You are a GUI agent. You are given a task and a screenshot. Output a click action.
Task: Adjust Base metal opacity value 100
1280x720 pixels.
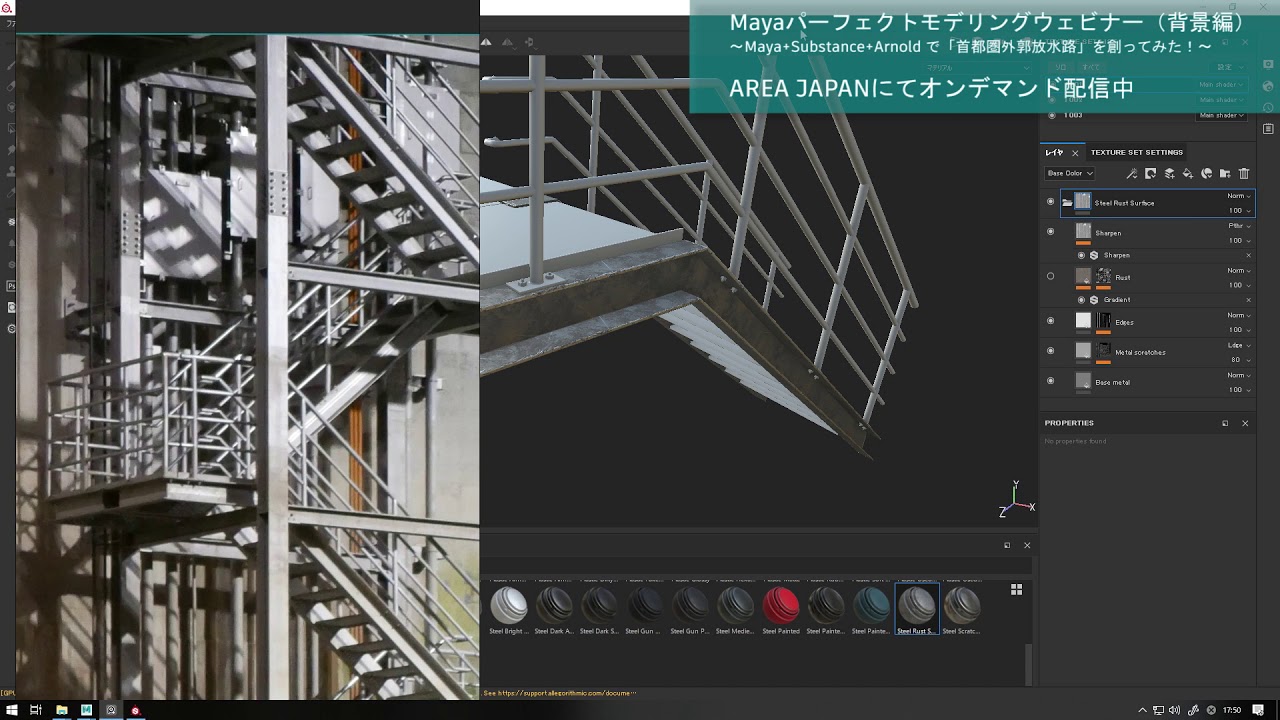(x=1239, y=390)
